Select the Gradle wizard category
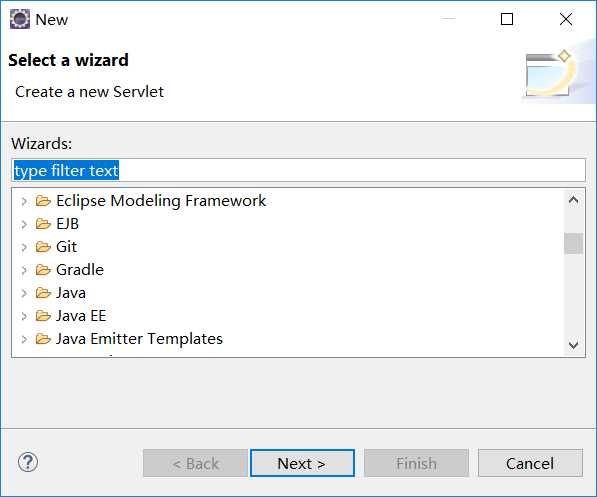597x497 pixels. pyautogui.click(x=80, y=270)
